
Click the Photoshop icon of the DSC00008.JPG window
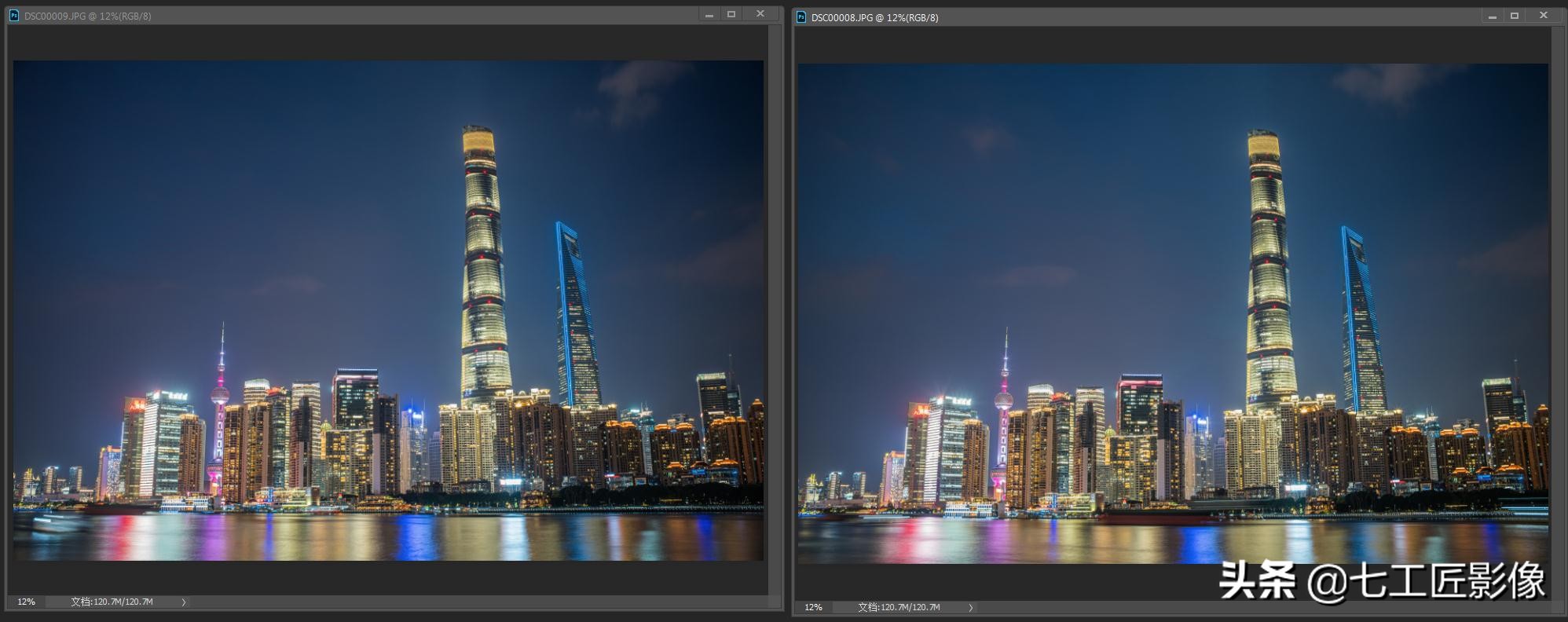pyautogui.click(x=801, y=17)
